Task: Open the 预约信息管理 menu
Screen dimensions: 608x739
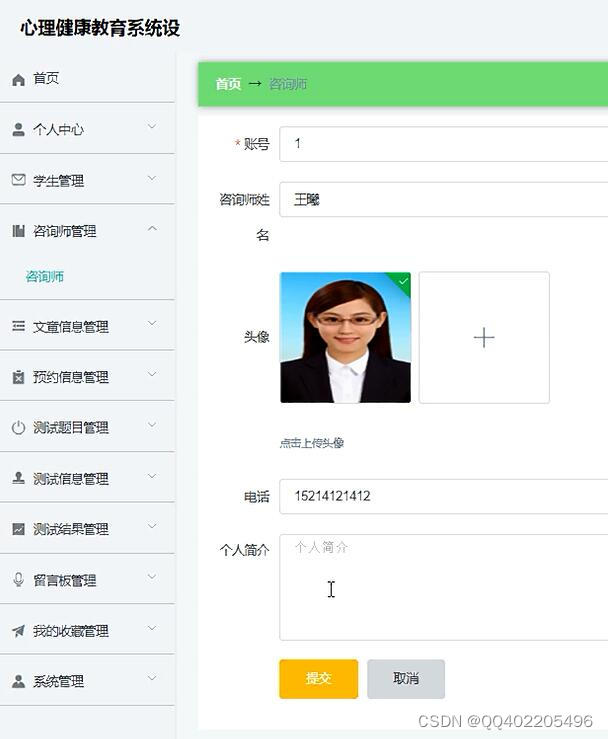Action: click(71, 377)
